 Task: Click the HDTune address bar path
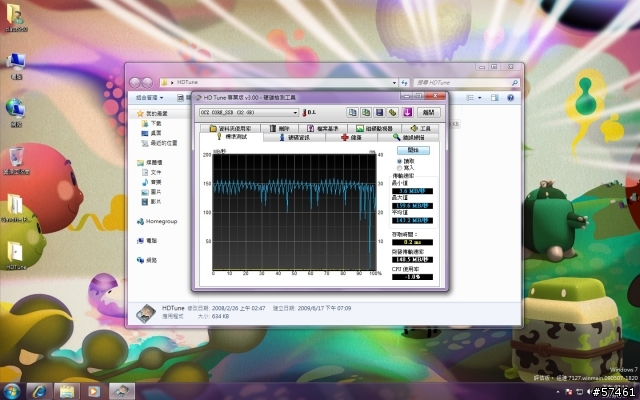point(187,82)
